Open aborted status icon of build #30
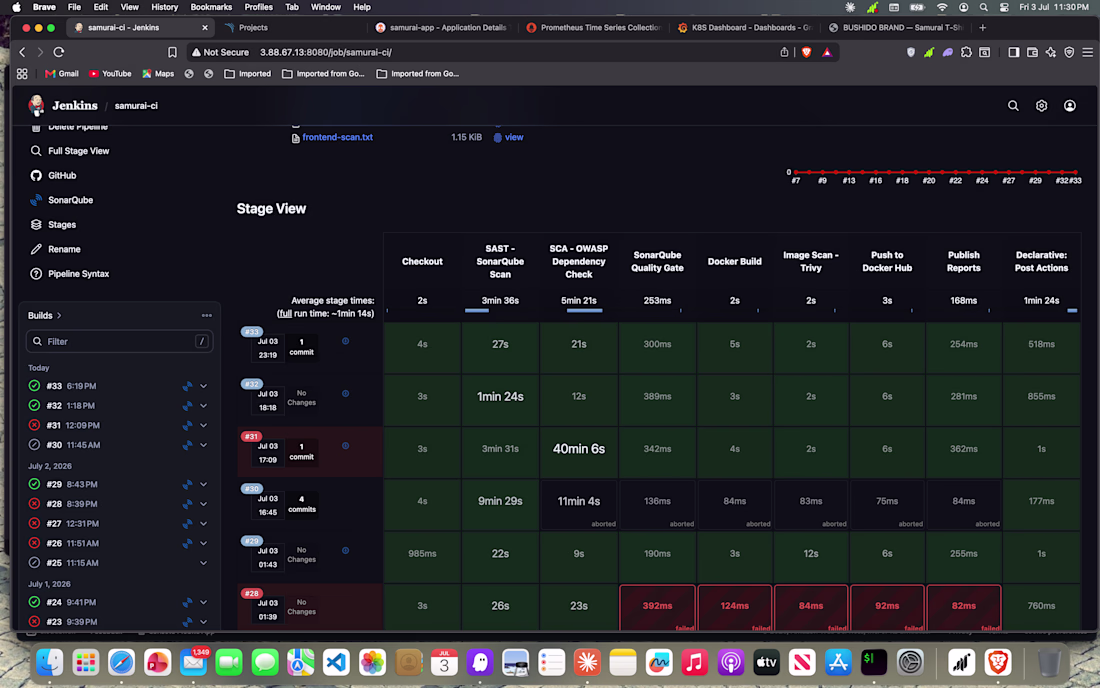Image resolution: width=1100 pixels, height=688 pixels. 34,445
